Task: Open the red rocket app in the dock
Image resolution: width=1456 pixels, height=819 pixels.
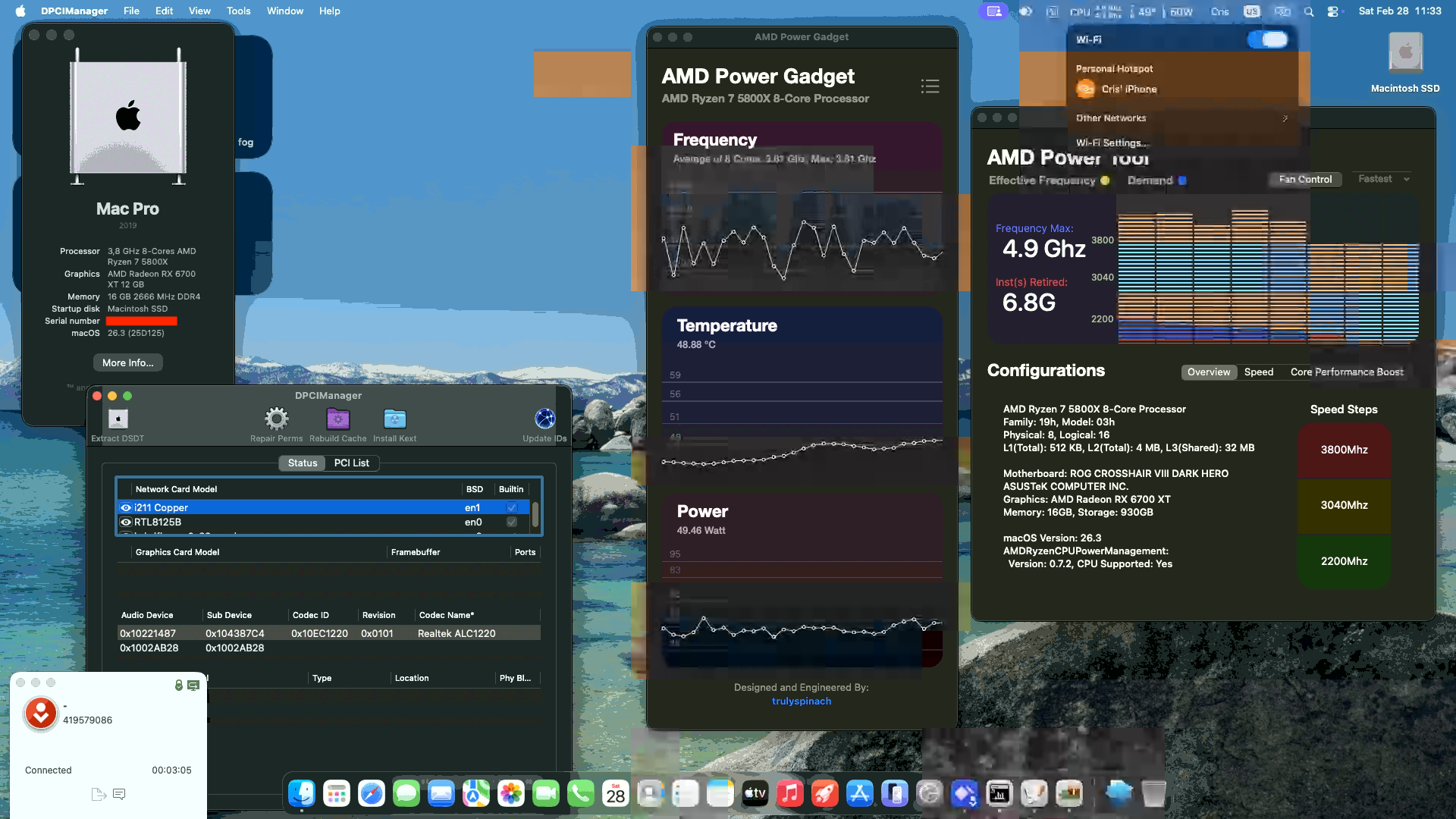Action: [825, 794]
